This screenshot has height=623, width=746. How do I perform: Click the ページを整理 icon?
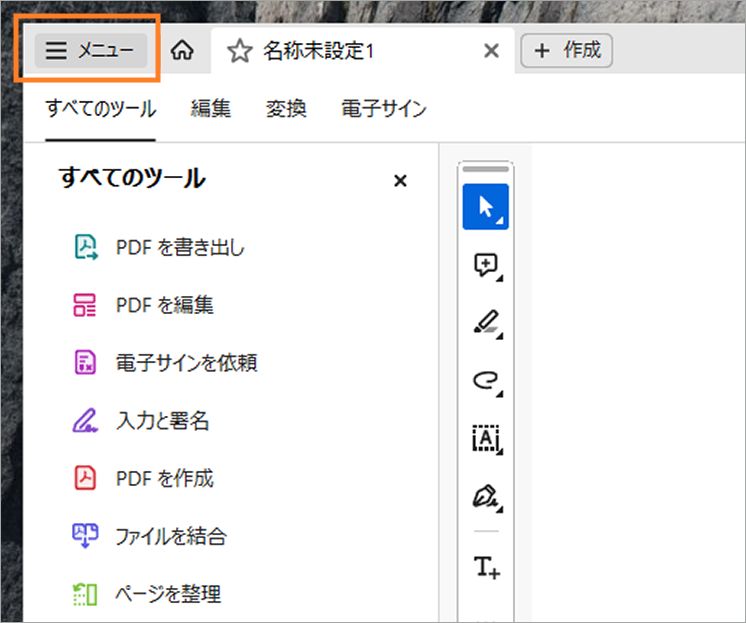[85, 594]
